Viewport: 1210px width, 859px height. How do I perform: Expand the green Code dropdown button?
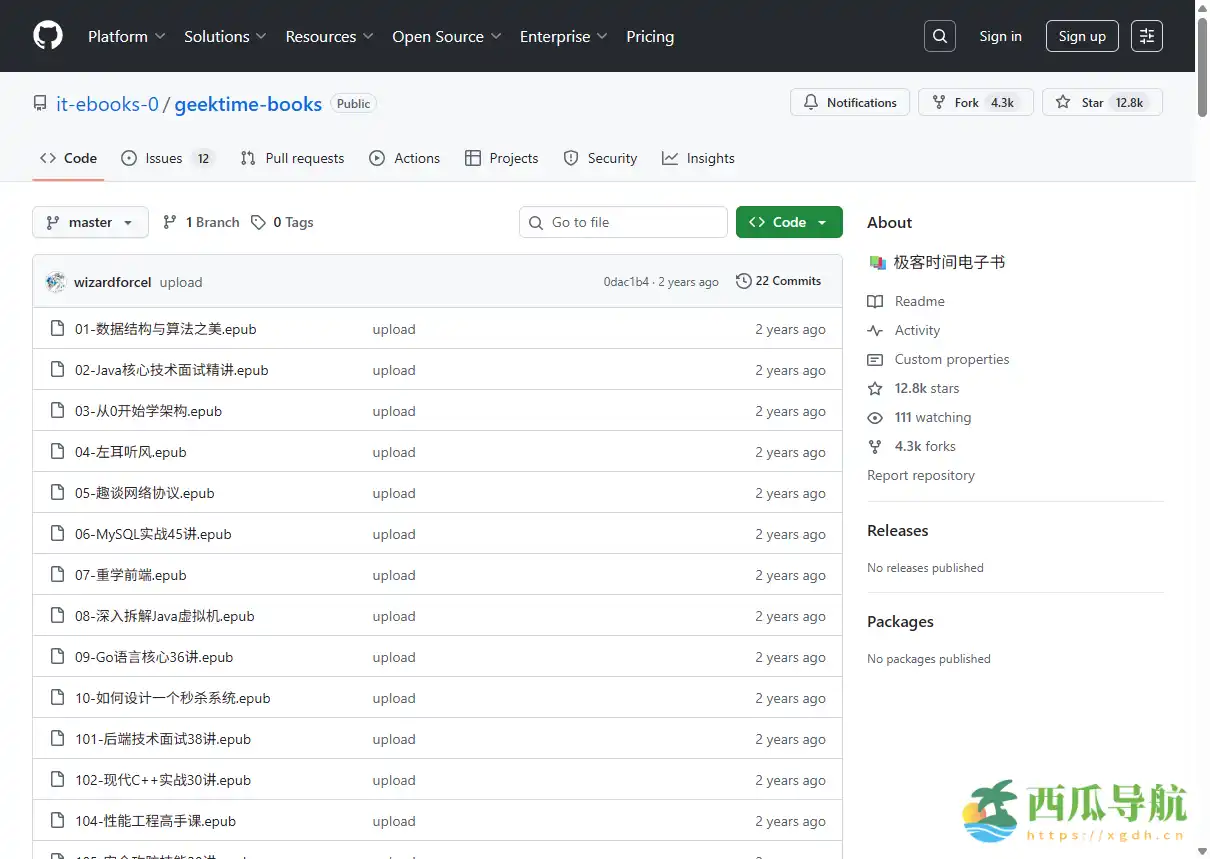pos(788,222)
